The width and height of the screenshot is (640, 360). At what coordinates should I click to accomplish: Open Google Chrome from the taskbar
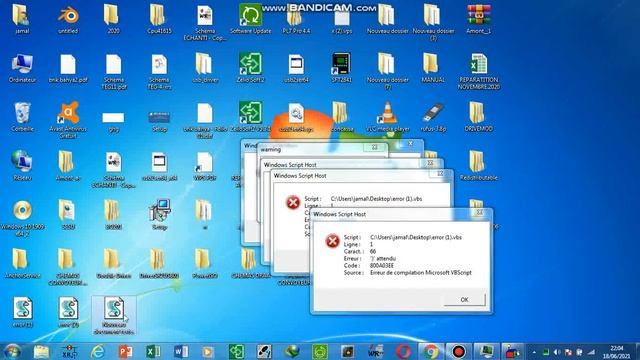pos(431,351)
